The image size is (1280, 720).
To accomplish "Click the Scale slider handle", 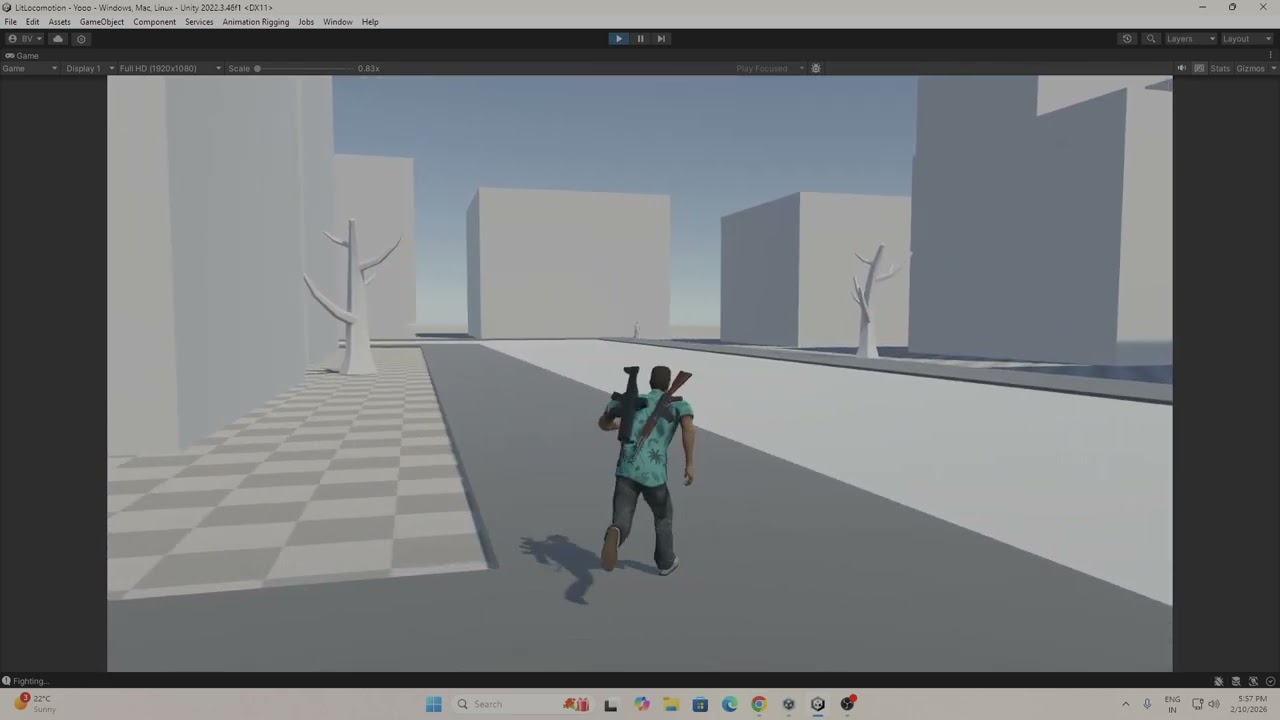I will (257, 69).
